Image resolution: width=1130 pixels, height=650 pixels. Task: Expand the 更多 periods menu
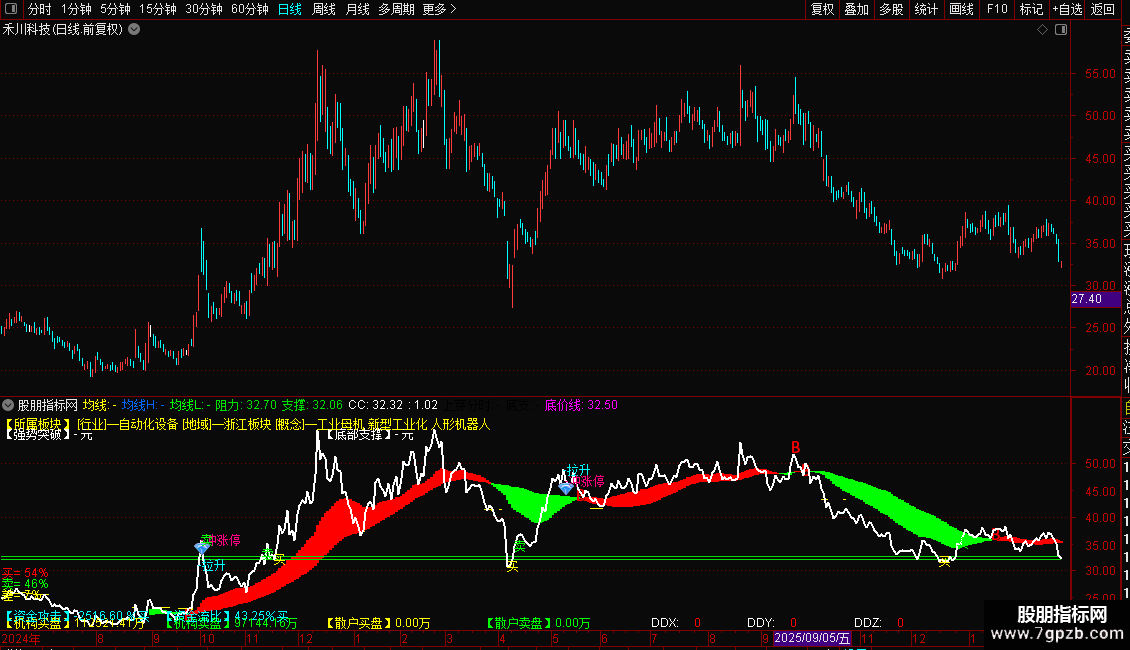(439, 9)
